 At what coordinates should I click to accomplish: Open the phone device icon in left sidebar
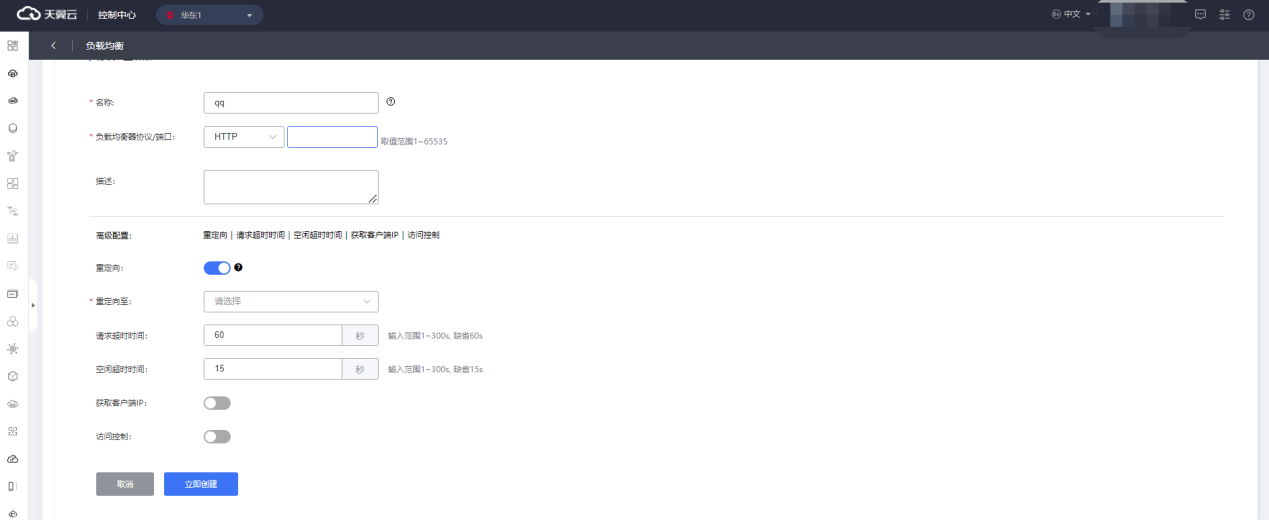pyautogui.click(x=12, y=486)
